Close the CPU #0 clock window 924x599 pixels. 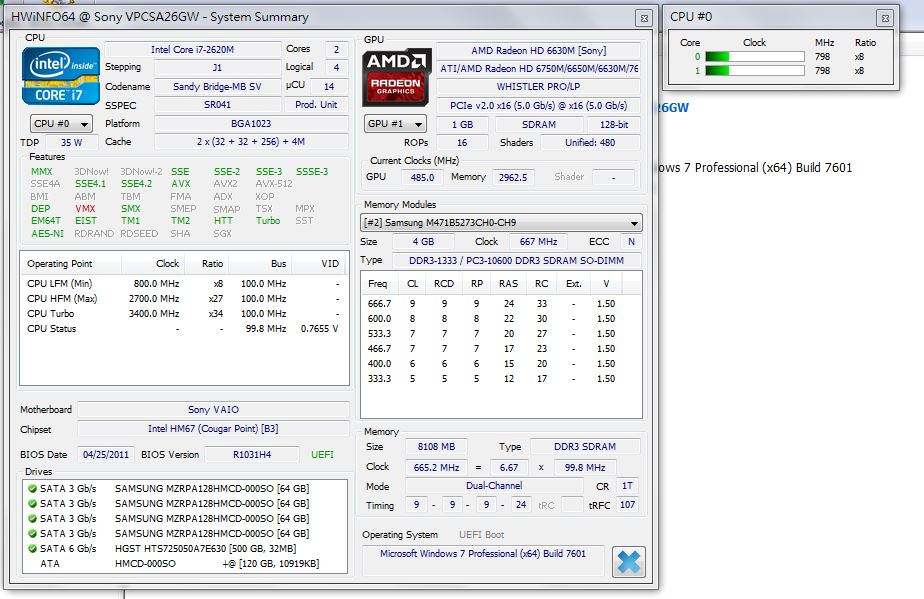(x=885, y=18)
